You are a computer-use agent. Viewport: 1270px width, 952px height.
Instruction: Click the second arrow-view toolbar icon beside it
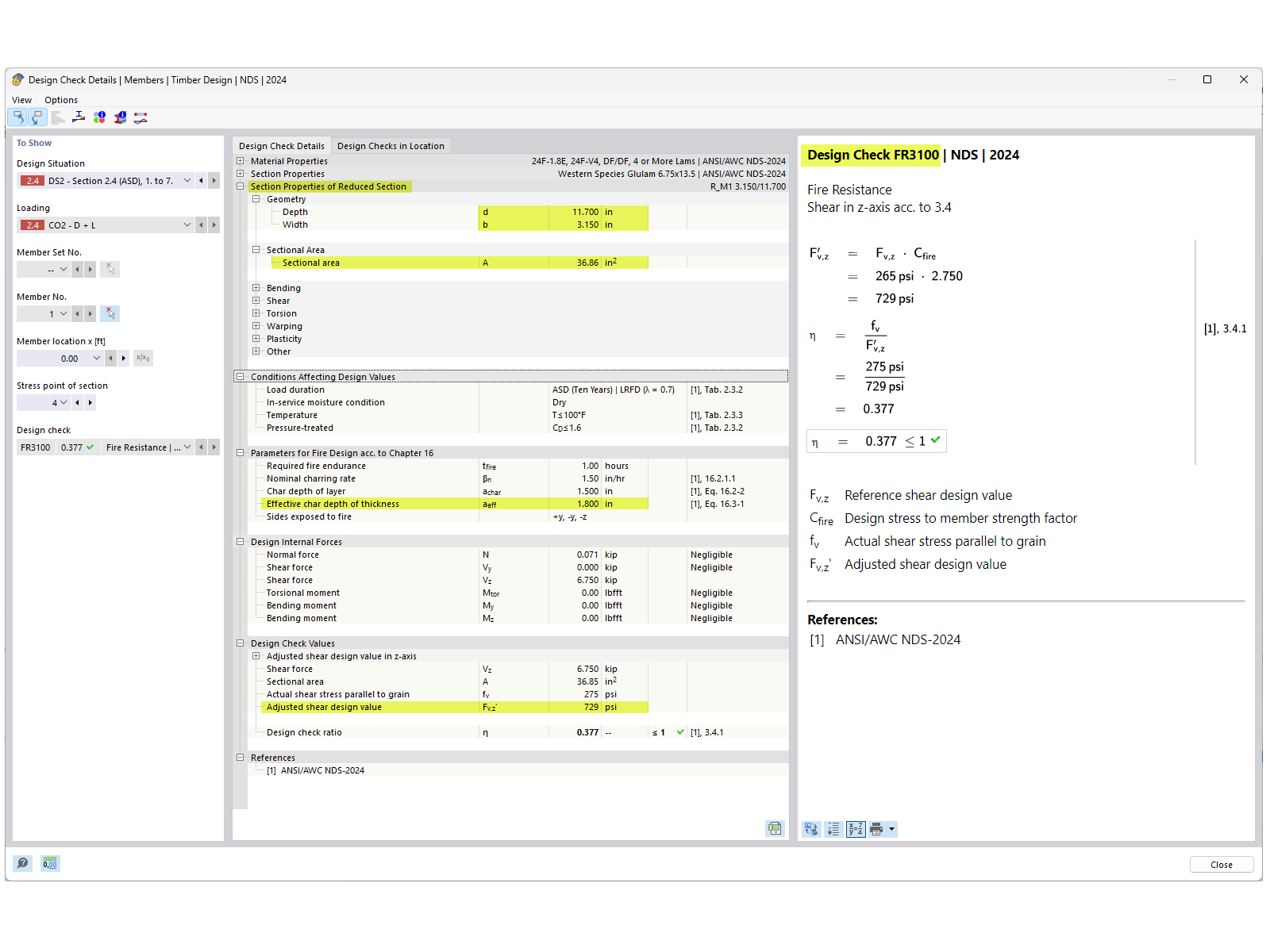[37, 117]
